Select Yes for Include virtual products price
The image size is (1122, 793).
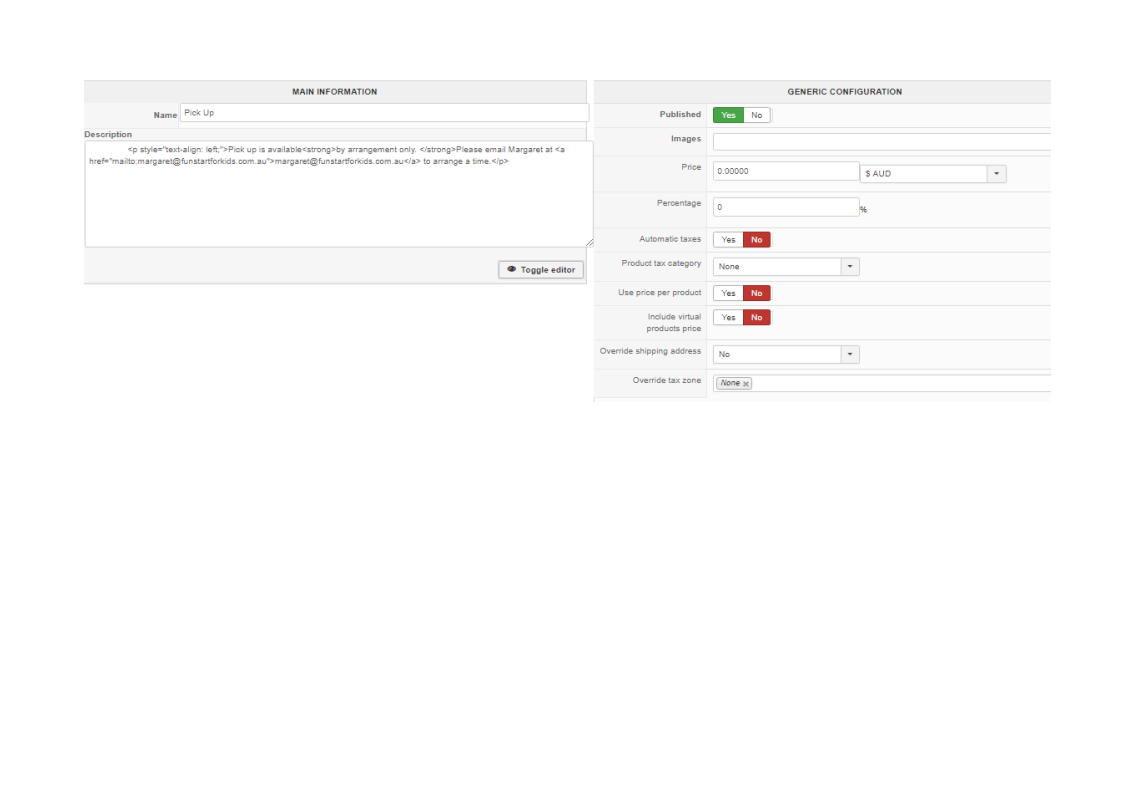pyautogui.click(x=728, y=318)
